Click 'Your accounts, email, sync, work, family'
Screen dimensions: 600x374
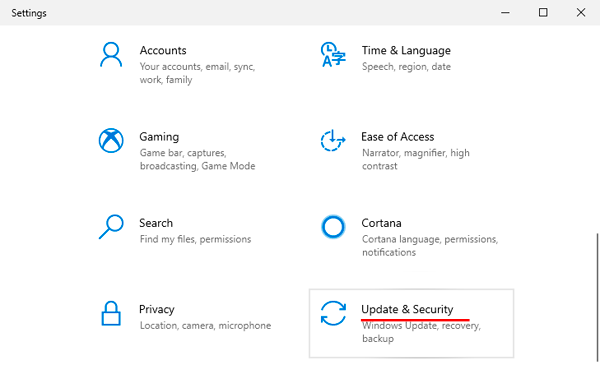[x=197, y=73]
